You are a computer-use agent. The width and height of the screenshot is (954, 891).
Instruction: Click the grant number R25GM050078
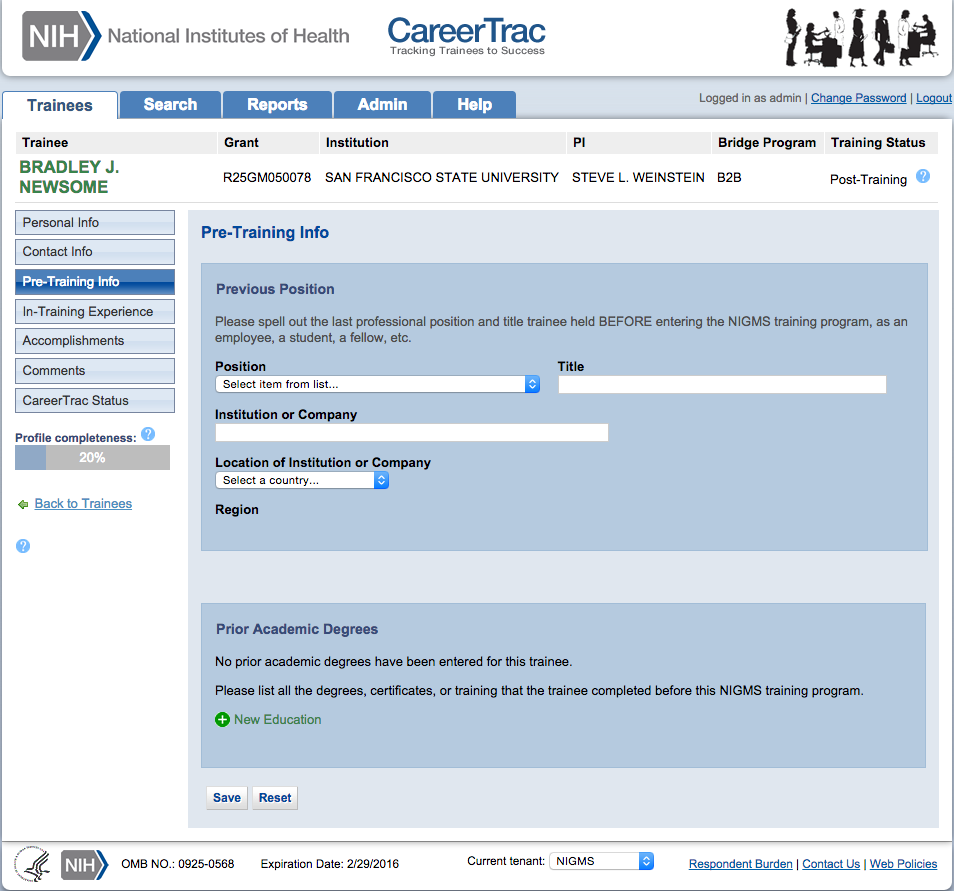(267, 178)
